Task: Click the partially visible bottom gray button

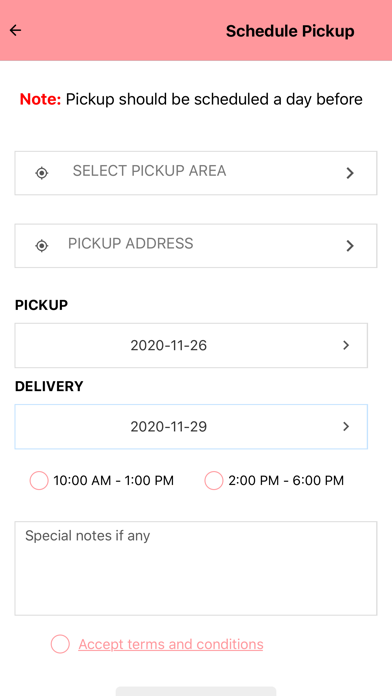Action: point(196,692)
